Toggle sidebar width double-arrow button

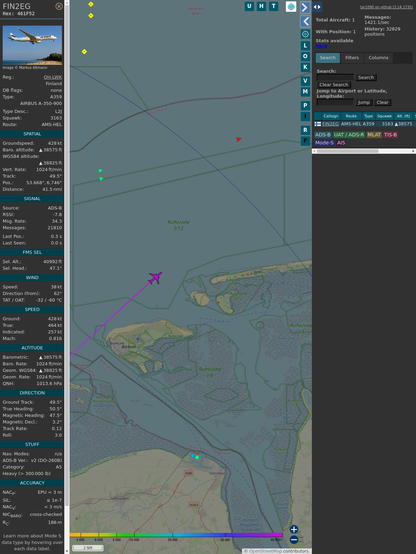pos(317,7)
